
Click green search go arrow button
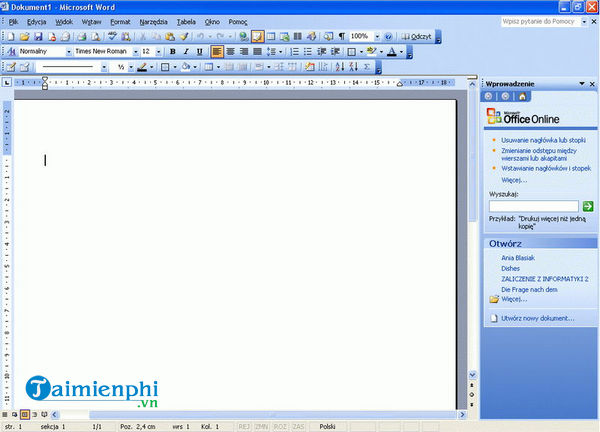(588, 206)
